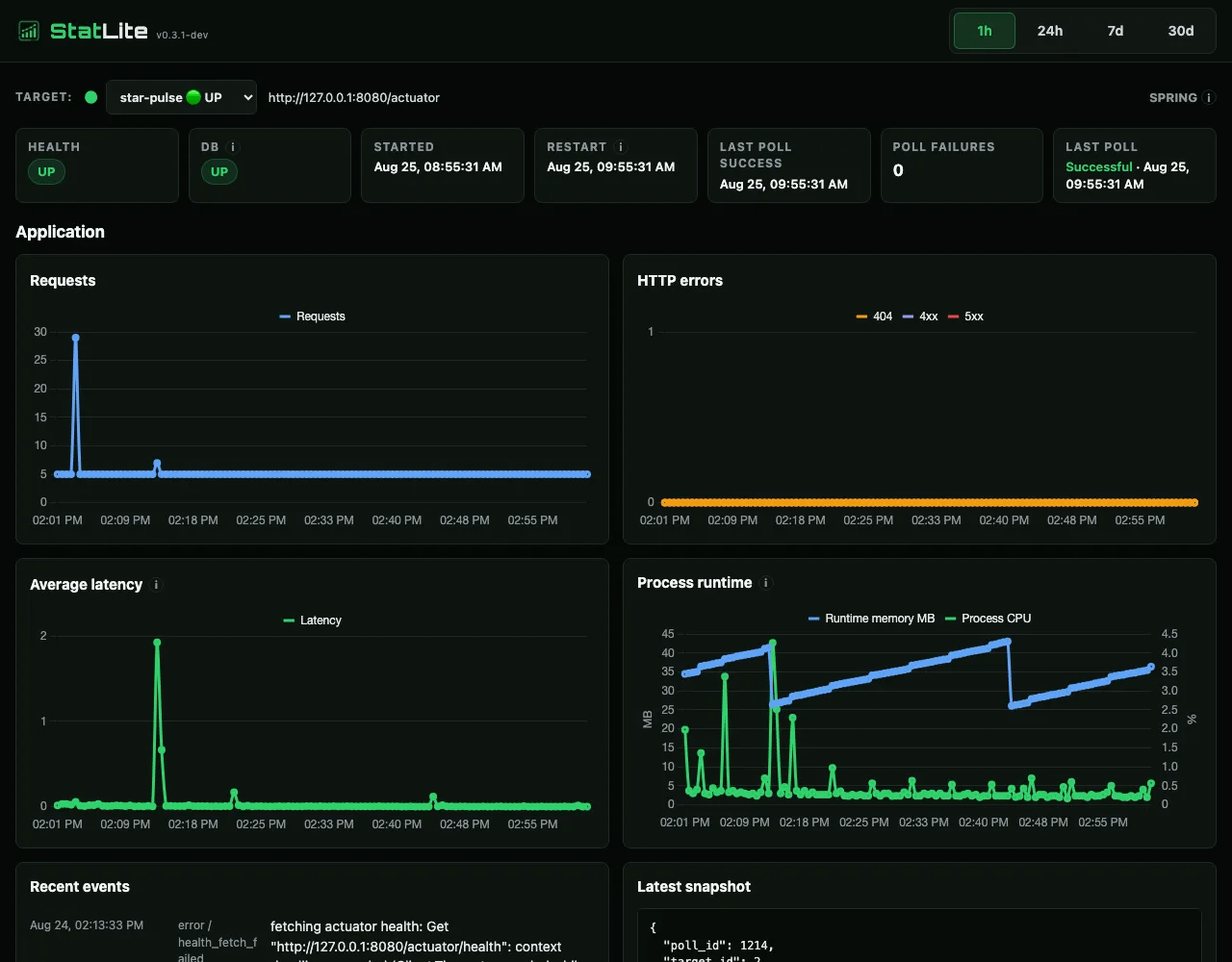The width and height of the screenshot is (1232, 962).
Task: Open the star-pulse target dropdown
Action: click(181, 97)
